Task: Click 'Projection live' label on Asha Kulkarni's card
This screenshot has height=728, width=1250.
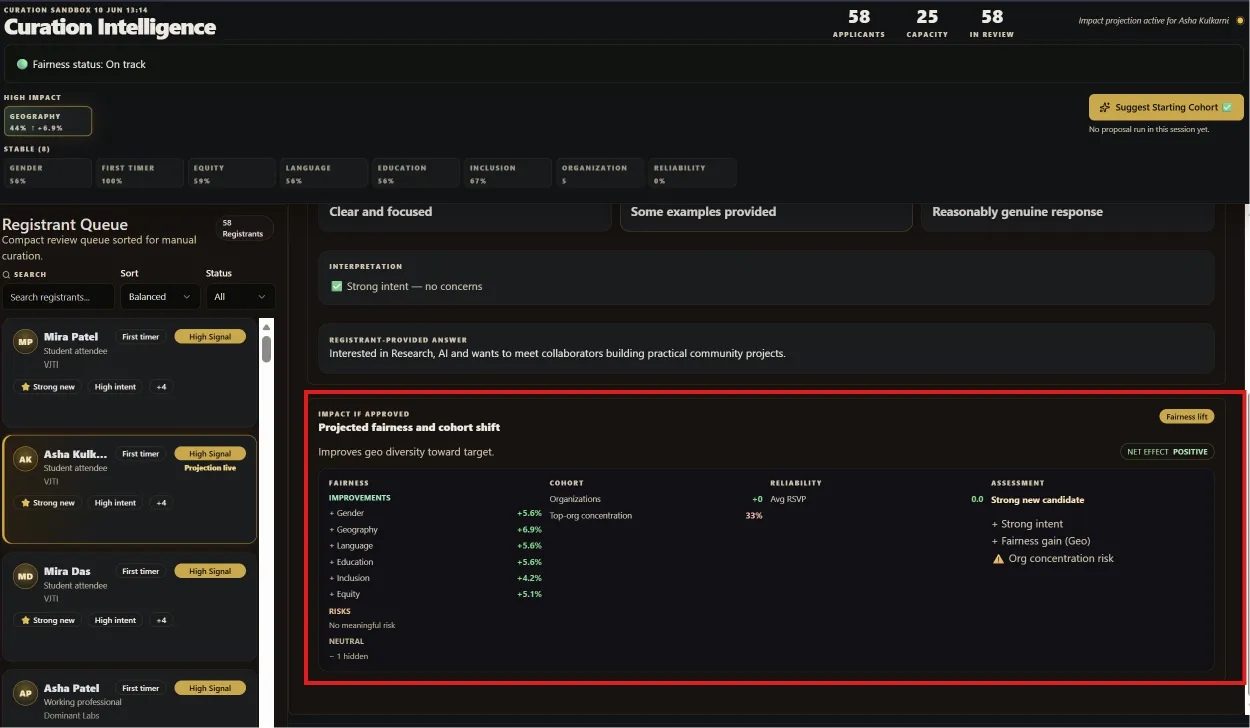Action: 210,468
